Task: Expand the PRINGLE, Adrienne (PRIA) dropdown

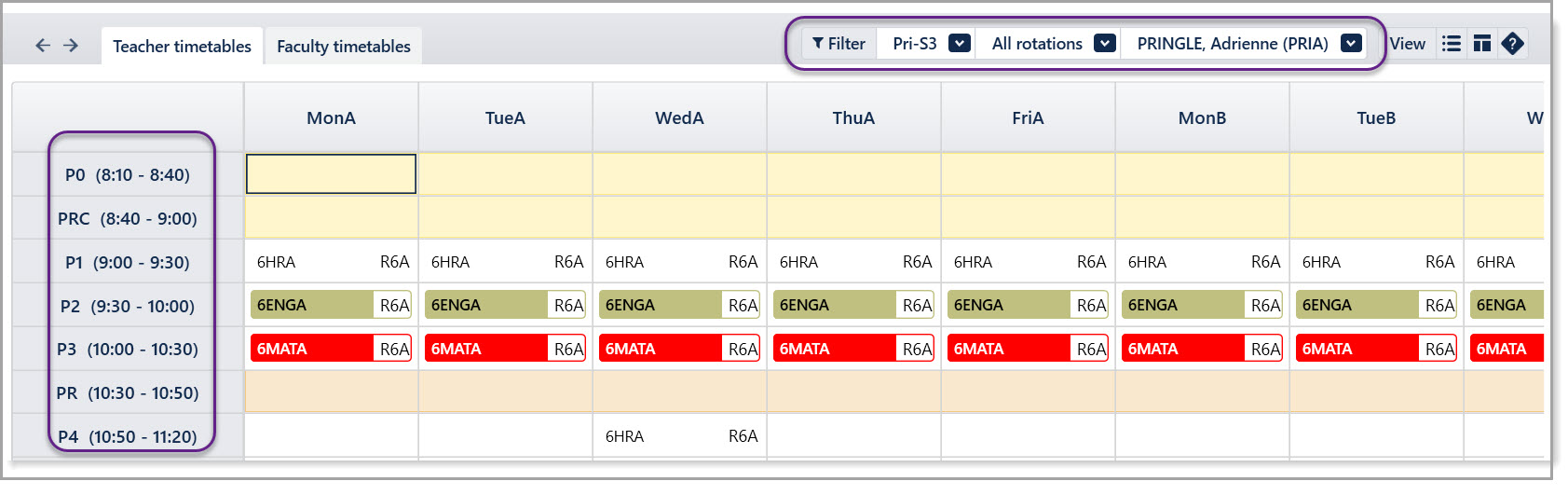Action: (1351, 44)
